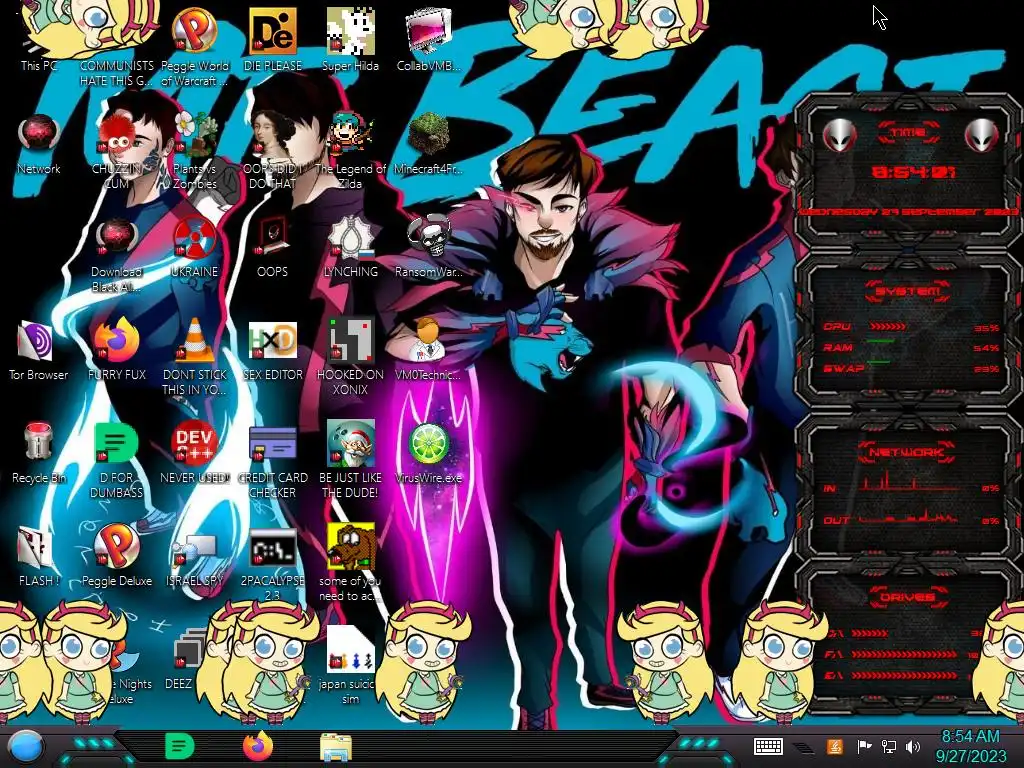Open the FURRY FUX Firefox shortcut

pos(116,350)
